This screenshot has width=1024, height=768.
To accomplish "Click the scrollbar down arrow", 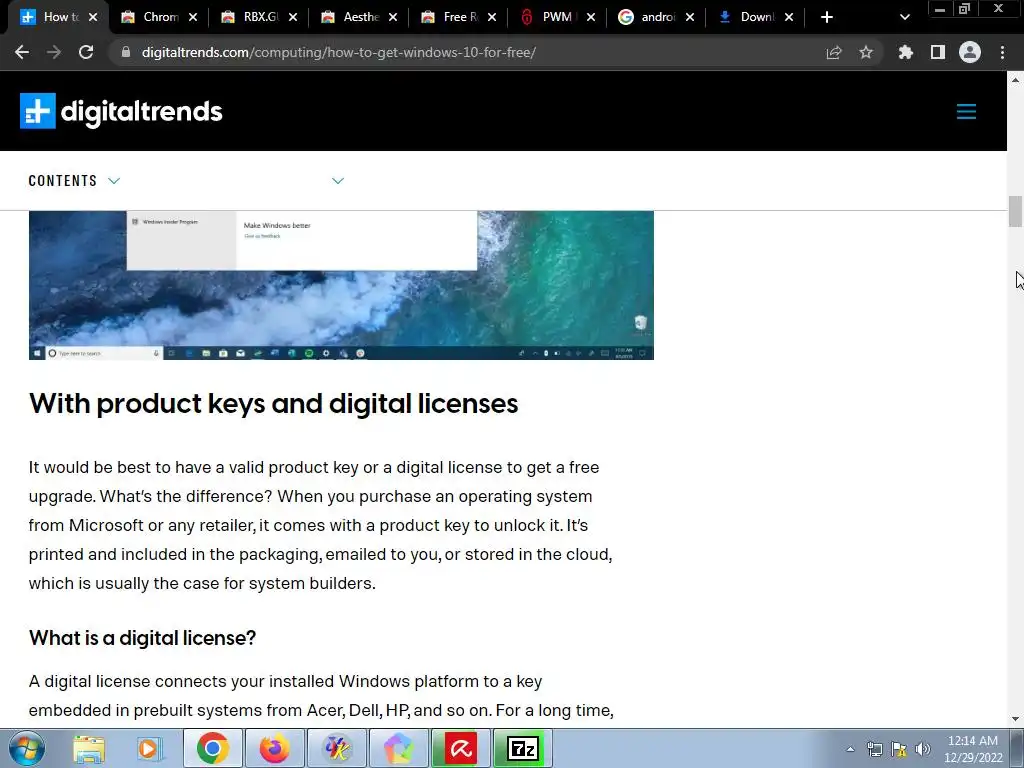I will [x=1015, y=719].
